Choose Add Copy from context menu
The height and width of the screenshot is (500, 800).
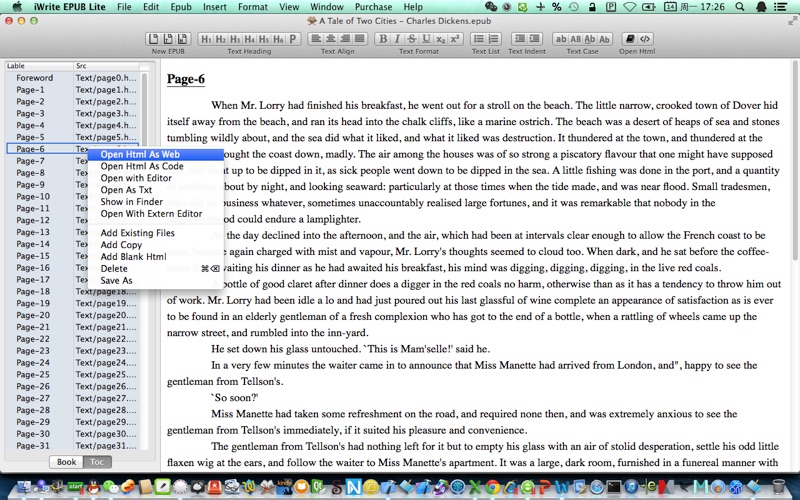(156, 245)
